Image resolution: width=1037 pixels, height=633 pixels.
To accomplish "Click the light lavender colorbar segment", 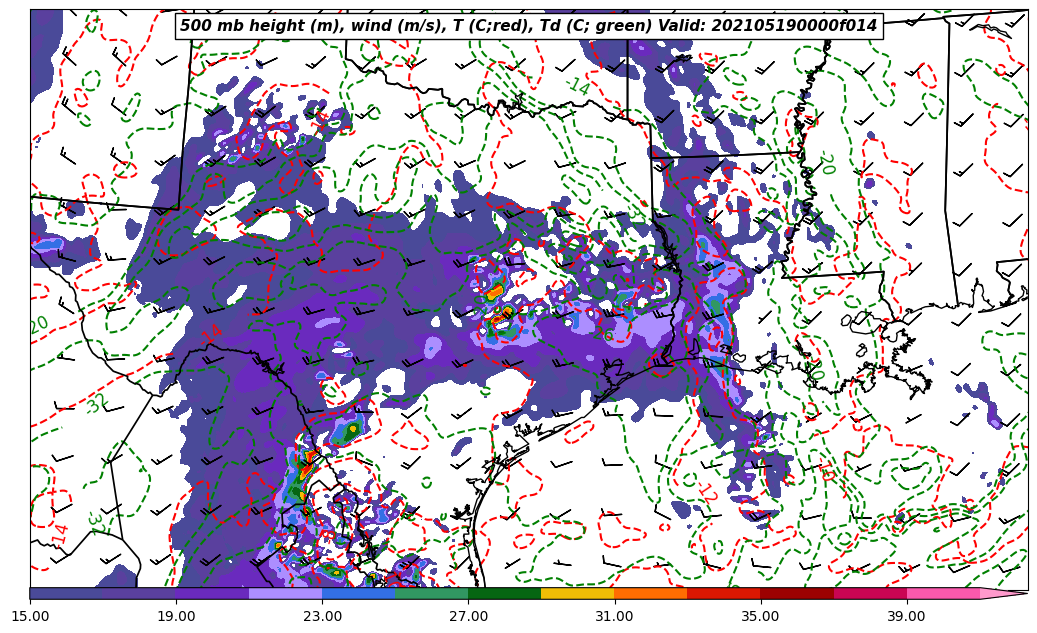I will tap(285, 593).
